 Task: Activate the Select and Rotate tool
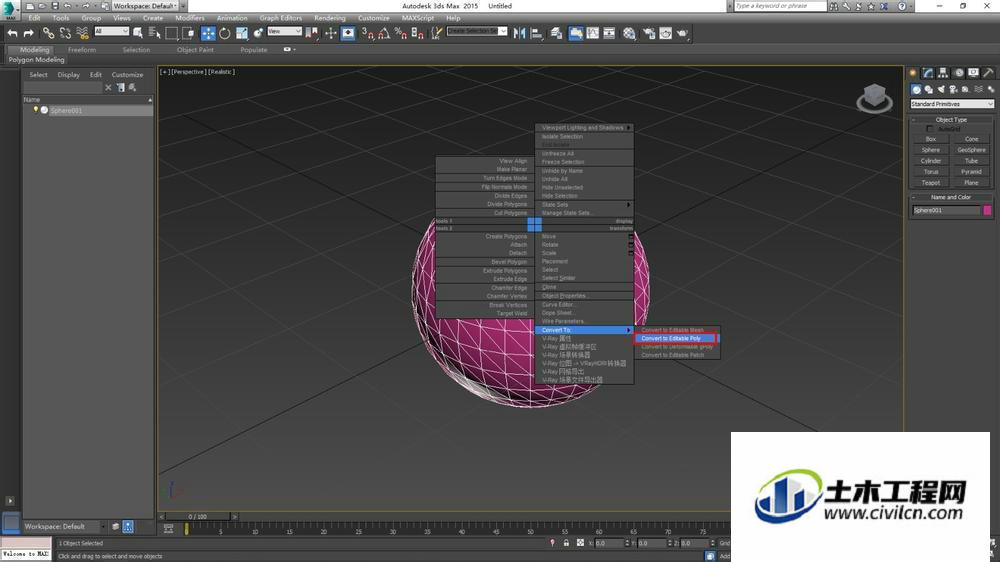click(224, 33)
